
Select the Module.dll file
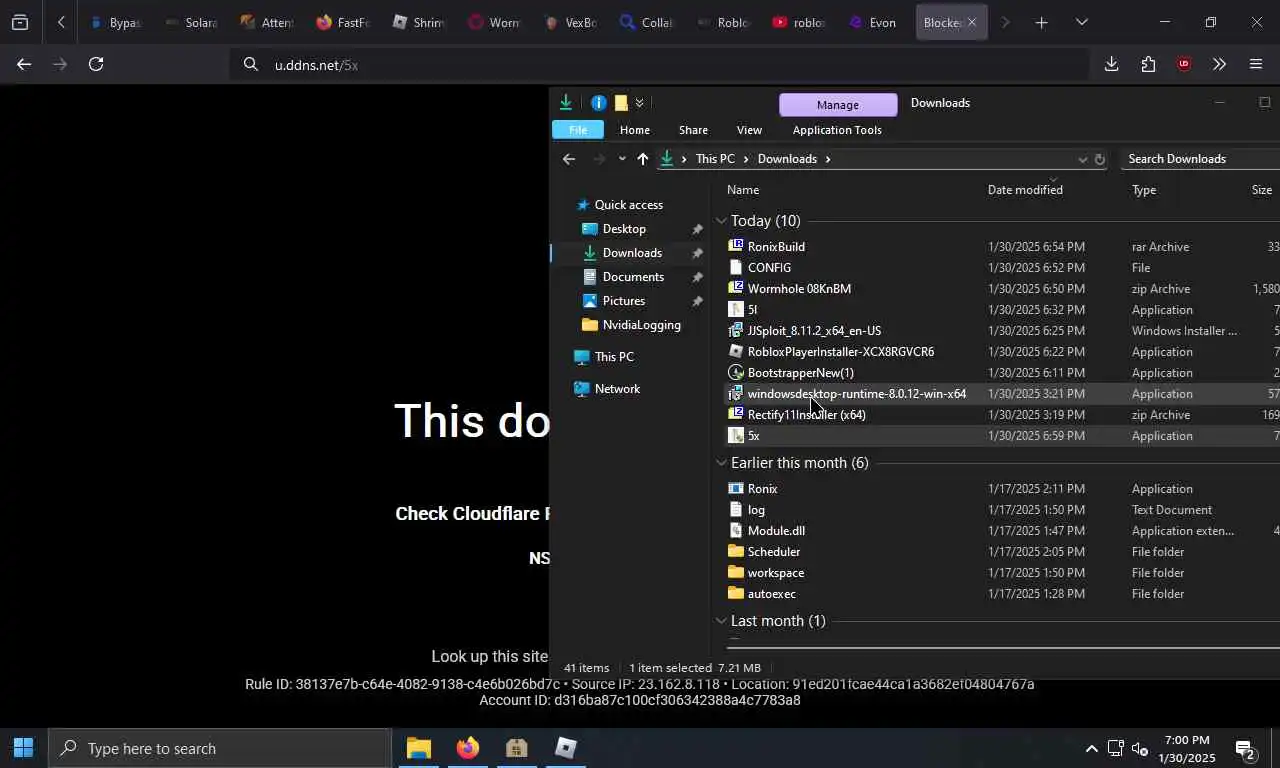coord(776,531)
